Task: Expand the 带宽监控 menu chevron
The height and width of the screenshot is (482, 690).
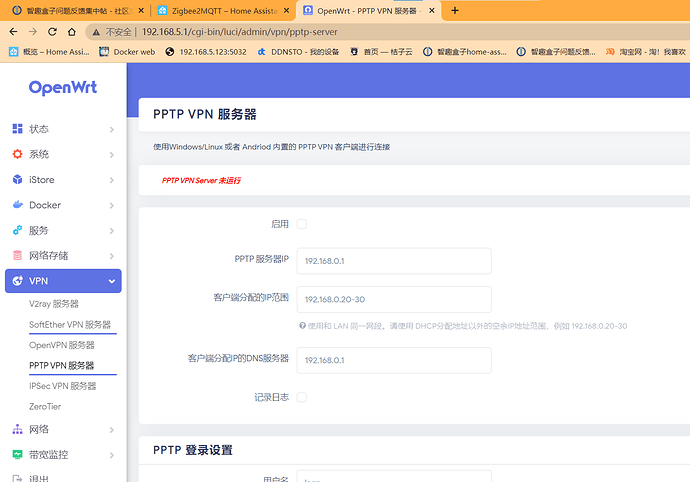Action: click(x=112, y=455)
